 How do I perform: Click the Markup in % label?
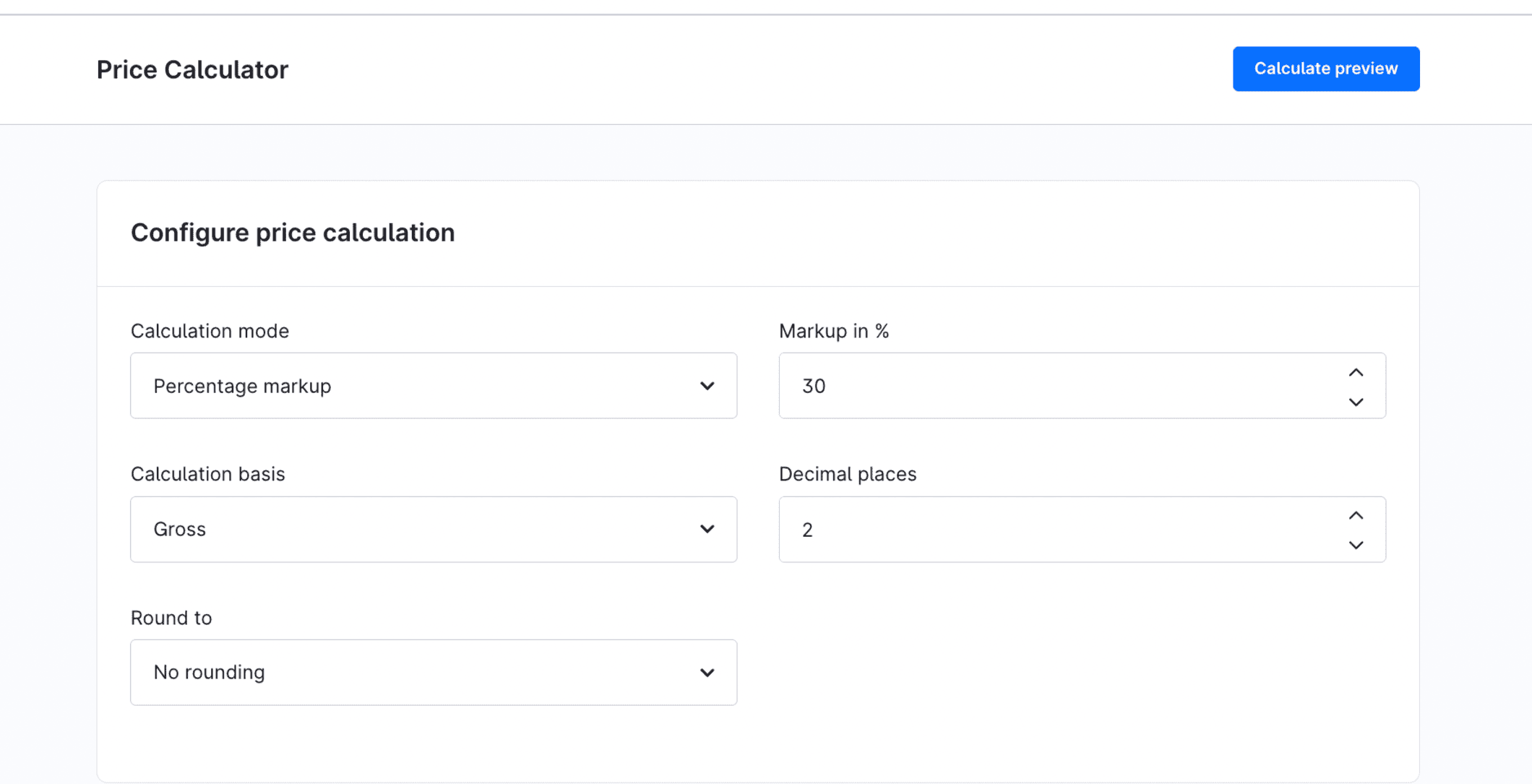click(834, 331)
